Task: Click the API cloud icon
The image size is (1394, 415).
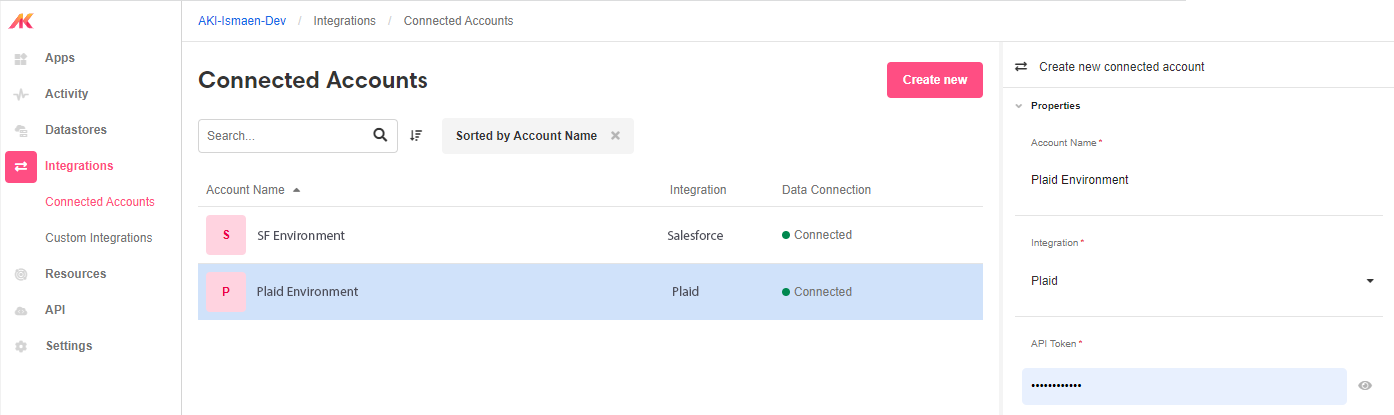Action: tap(20, 311)
